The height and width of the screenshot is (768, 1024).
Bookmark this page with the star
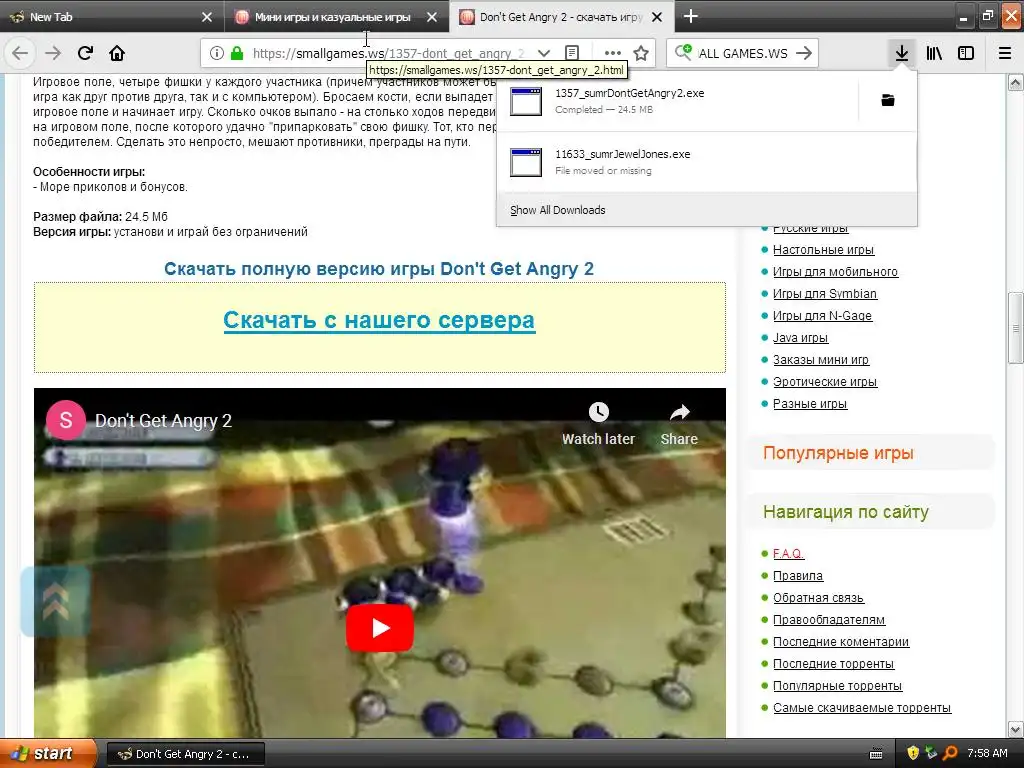pos(641,53)
